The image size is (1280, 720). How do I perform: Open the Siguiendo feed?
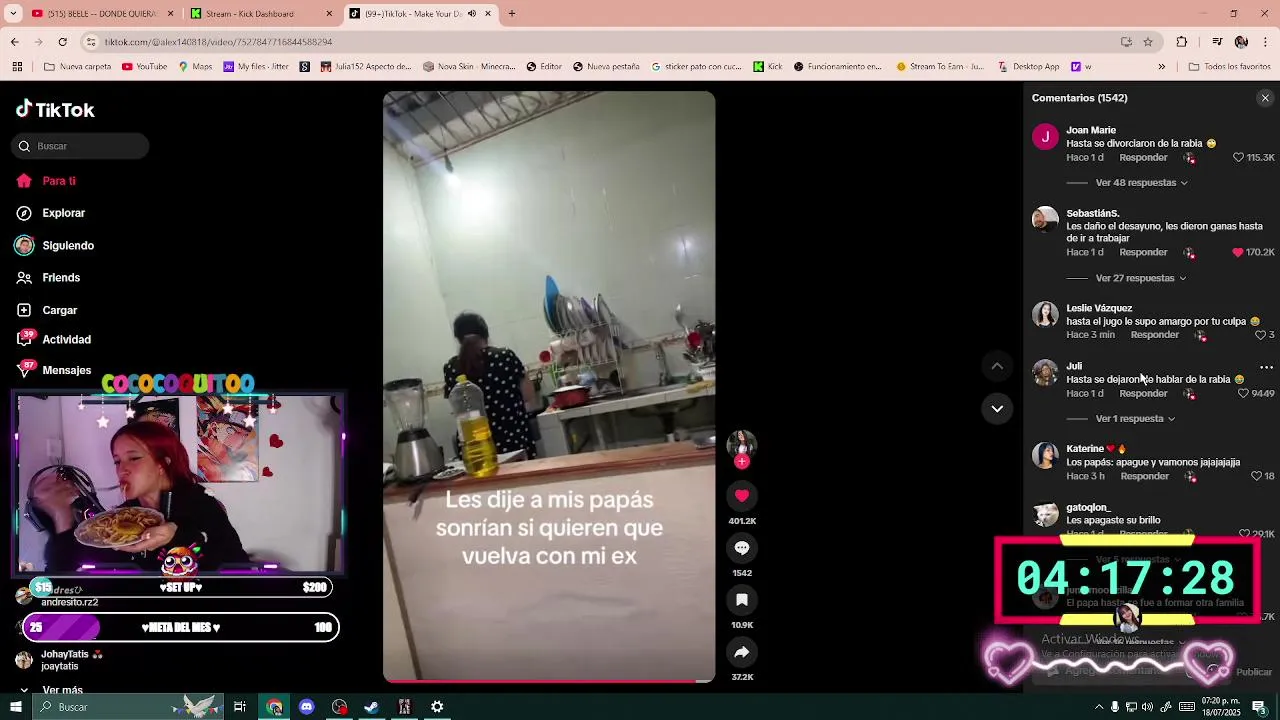54,245
